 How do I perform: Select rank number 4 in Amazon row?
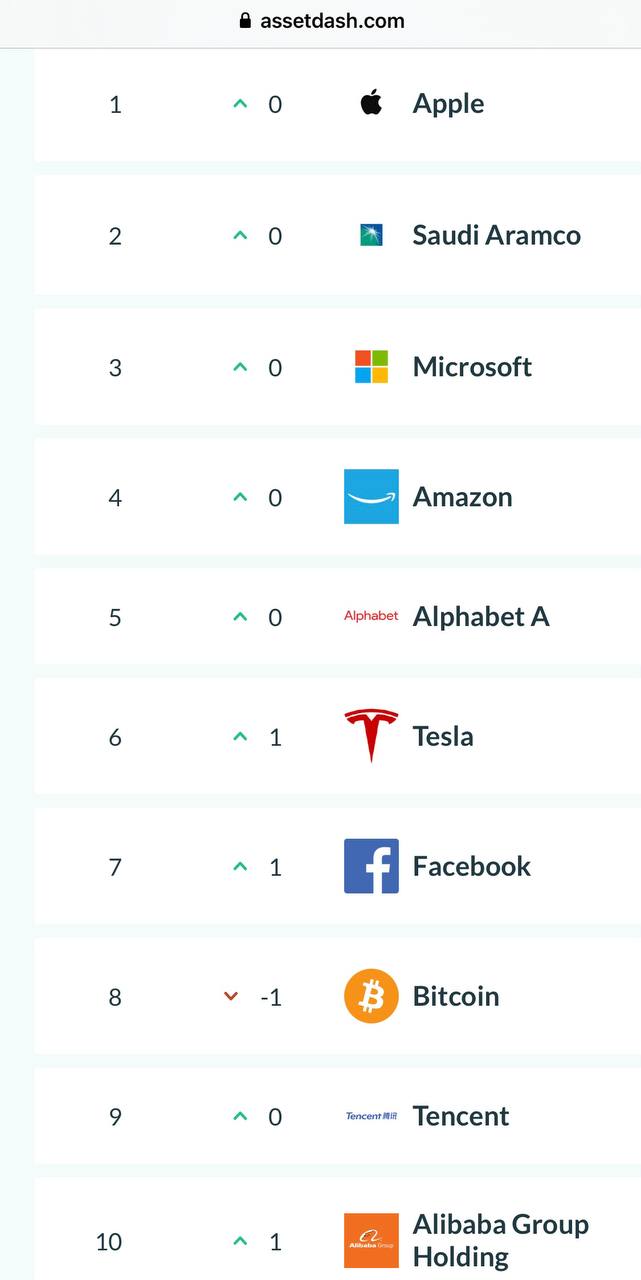coord(115,497)
